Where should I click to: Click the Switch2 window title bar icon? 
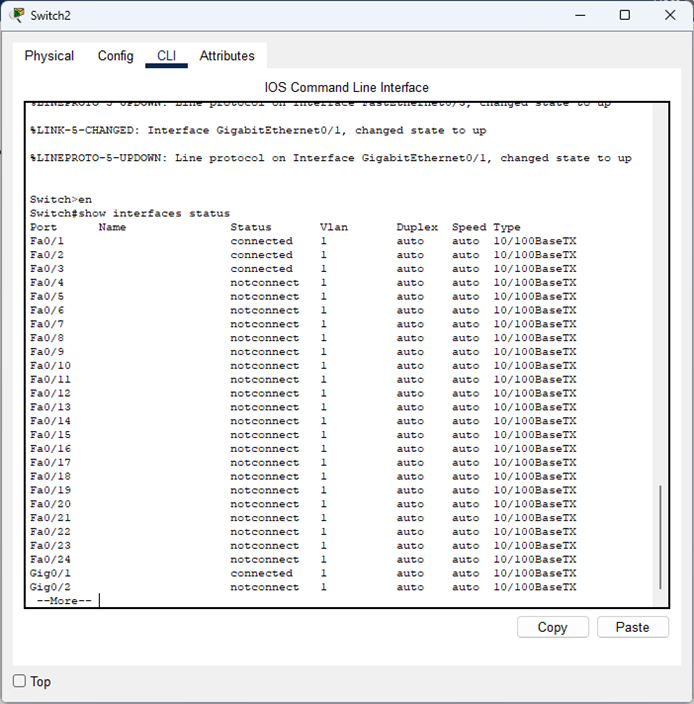[17, 15]
